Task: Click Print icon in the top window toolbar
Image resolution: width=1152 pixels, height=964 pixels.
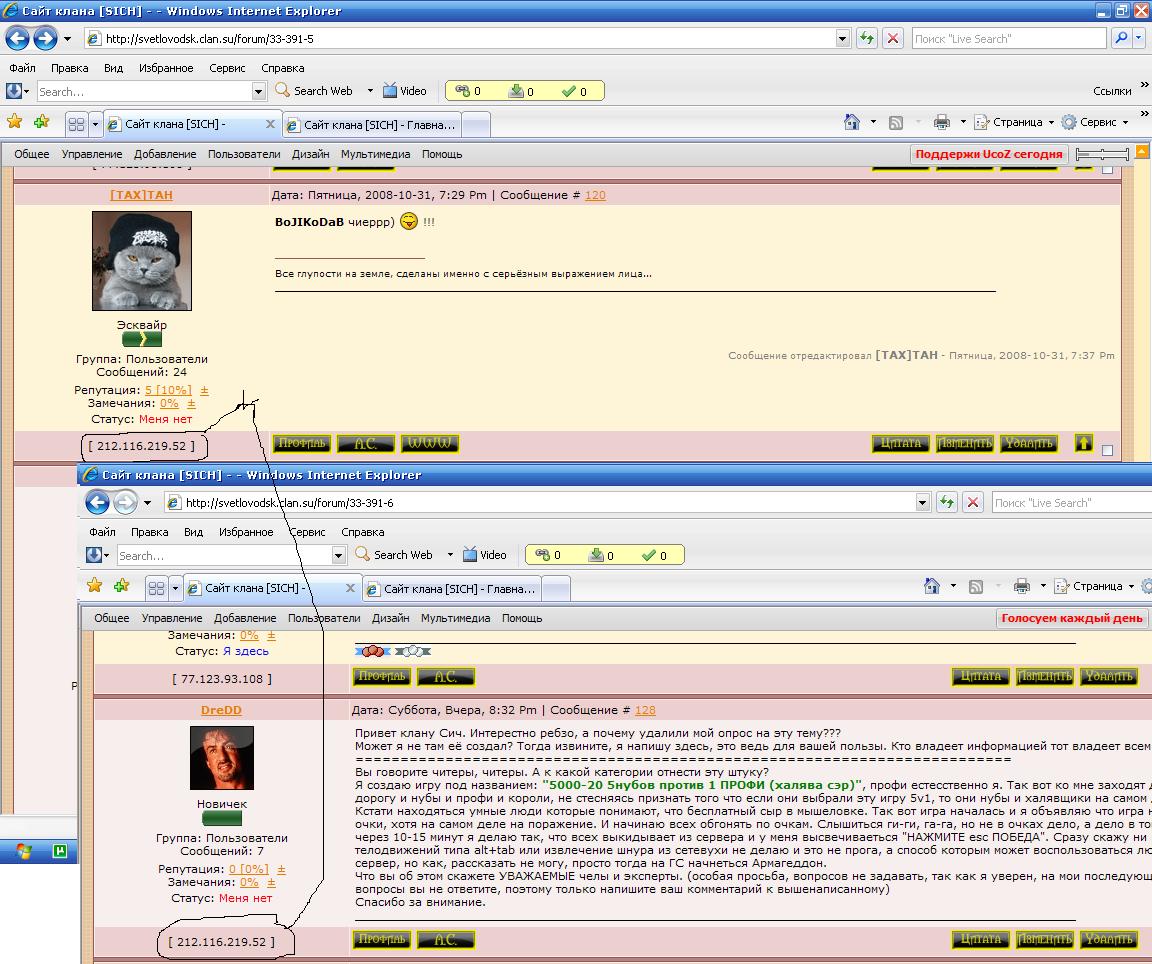Action: (941, 122)
